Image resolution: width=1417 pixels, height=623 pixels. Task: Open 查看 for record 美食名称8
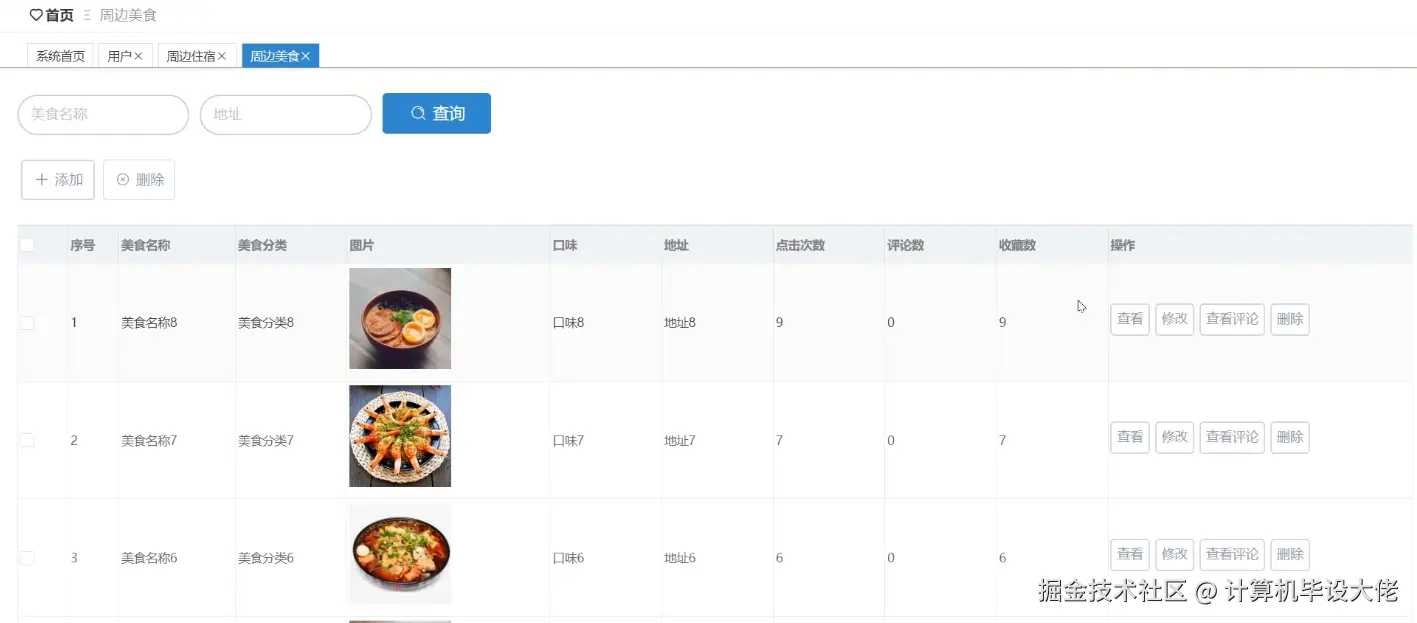[x=1129, y=318]
